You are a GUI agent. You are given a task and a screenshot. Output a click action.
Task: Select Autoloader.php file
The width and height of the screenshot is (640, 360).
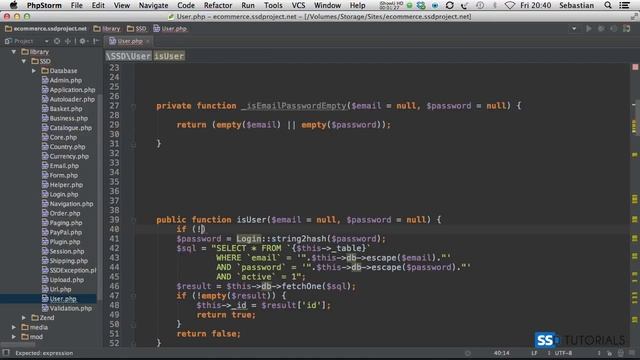click(x=68, y=99)
